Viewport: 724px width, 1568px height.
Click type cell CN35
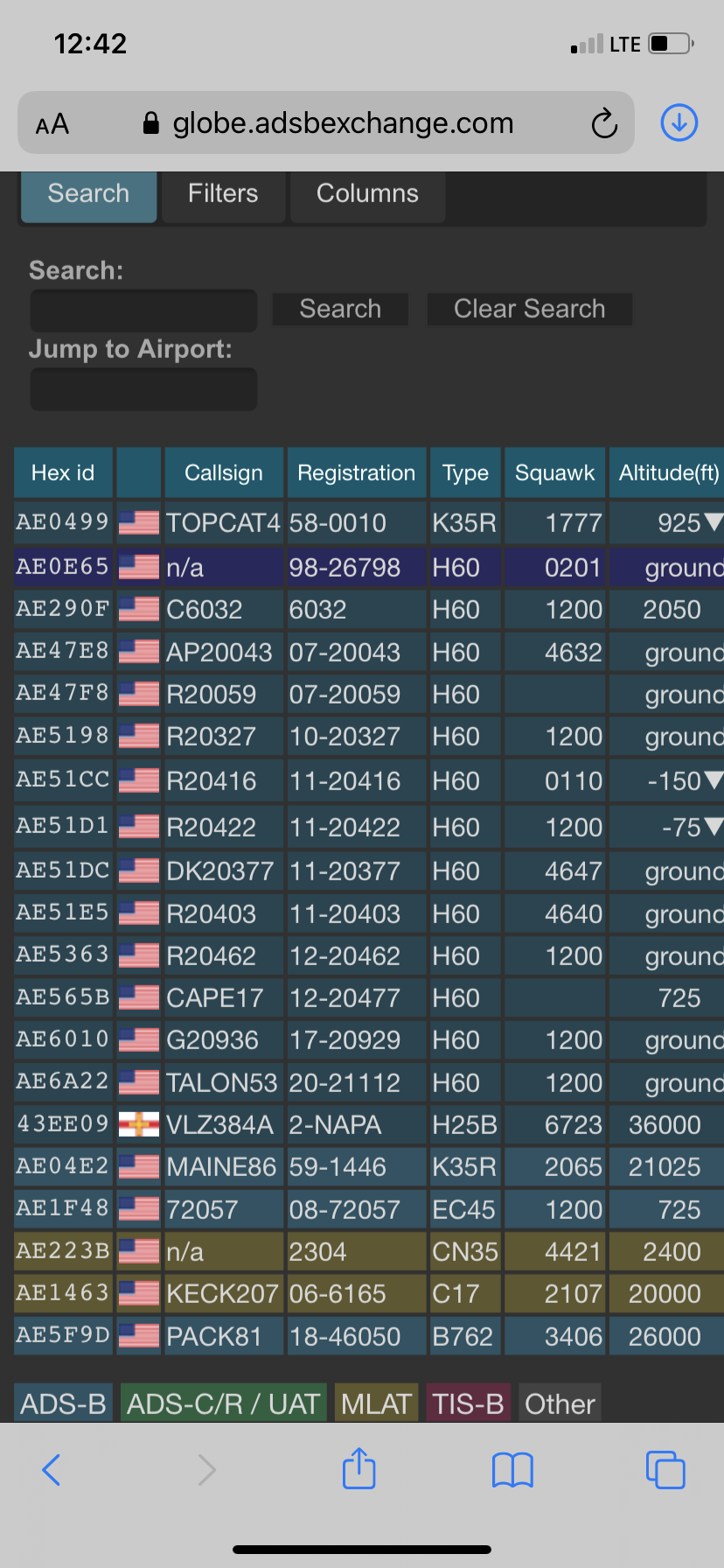(465, 1251)
